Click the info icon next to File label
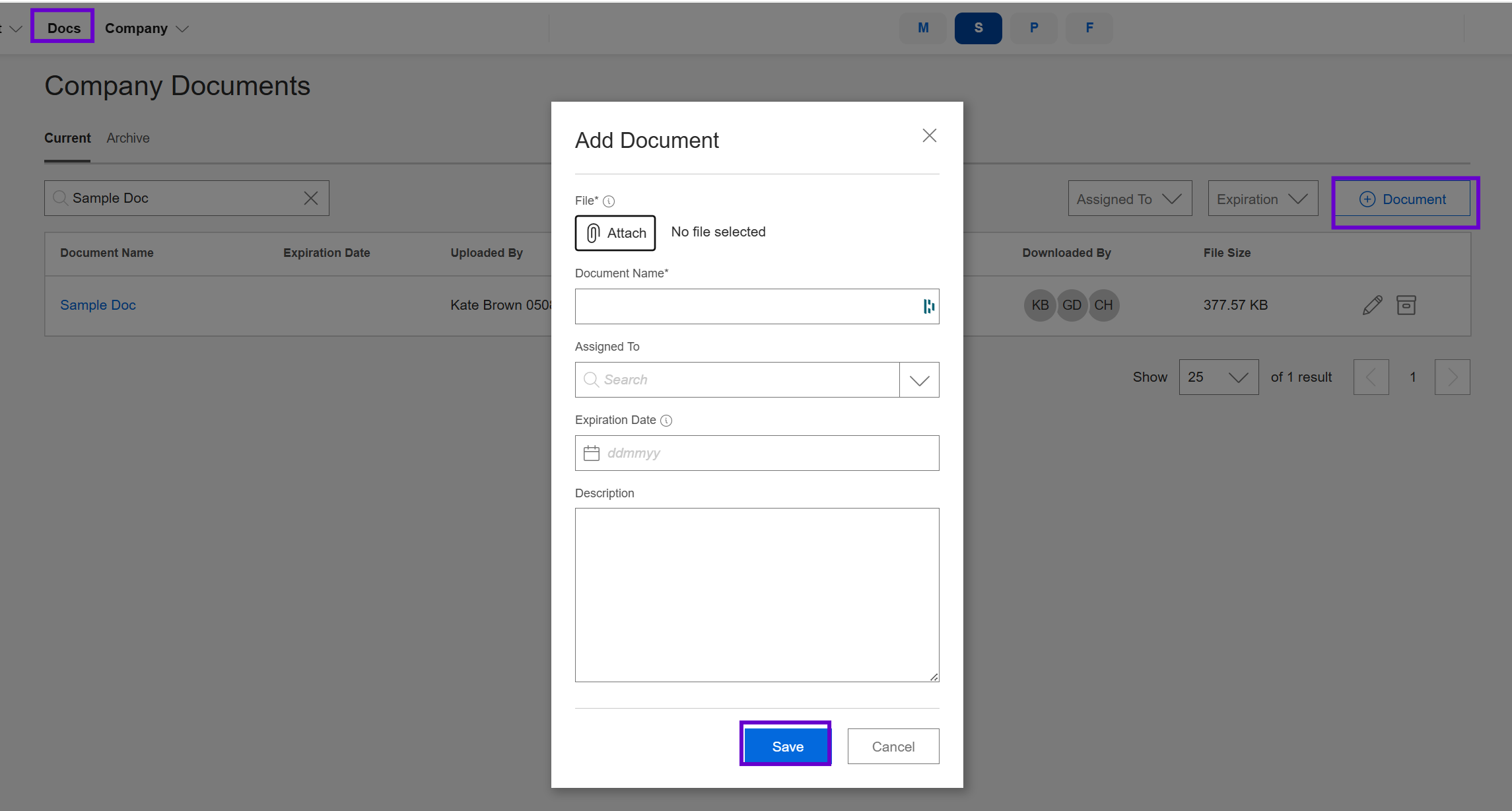1512x811 pixels. tap(609, 201)
